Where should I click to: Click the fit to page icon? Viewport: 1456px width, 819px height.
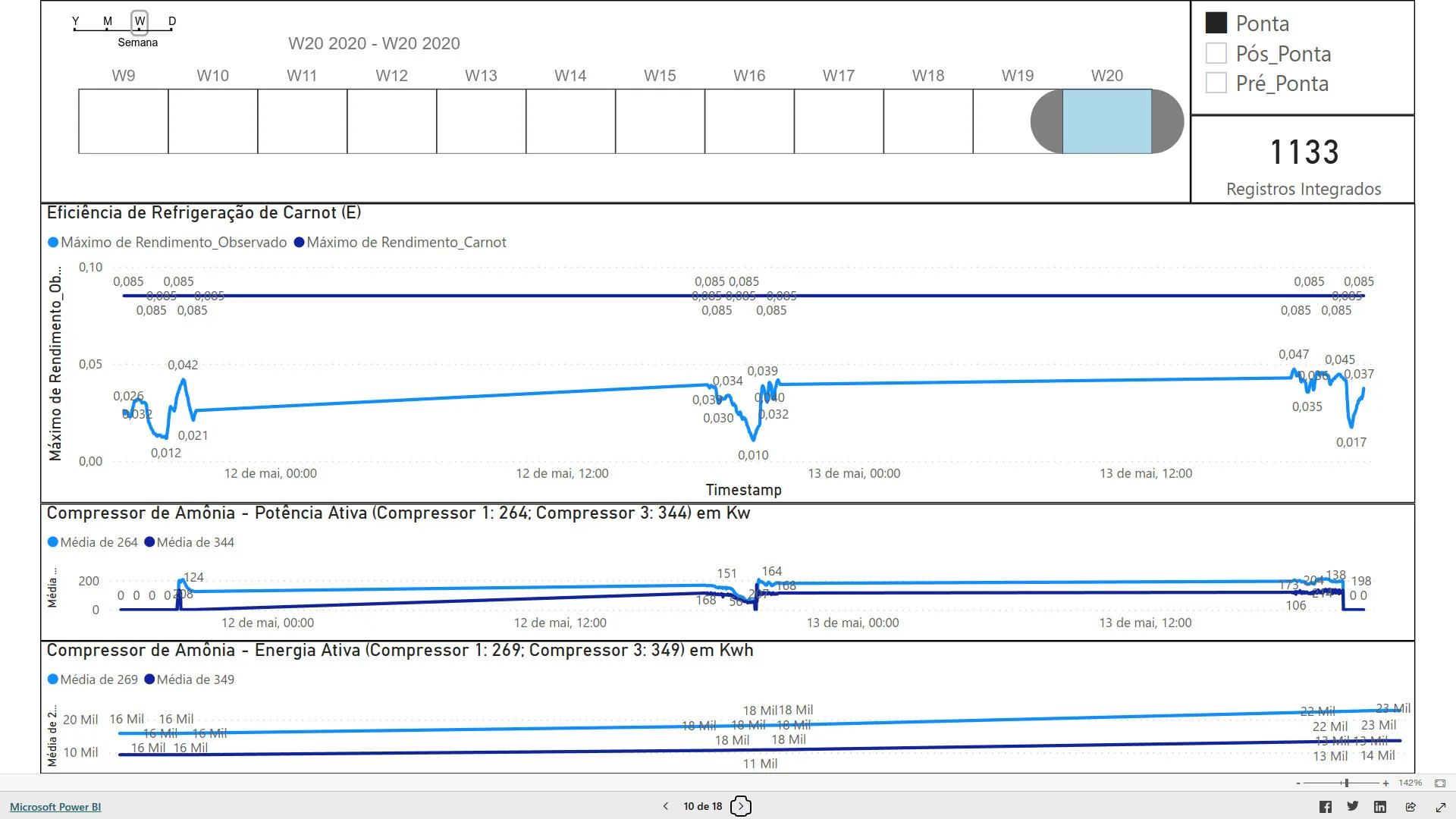1440,783
